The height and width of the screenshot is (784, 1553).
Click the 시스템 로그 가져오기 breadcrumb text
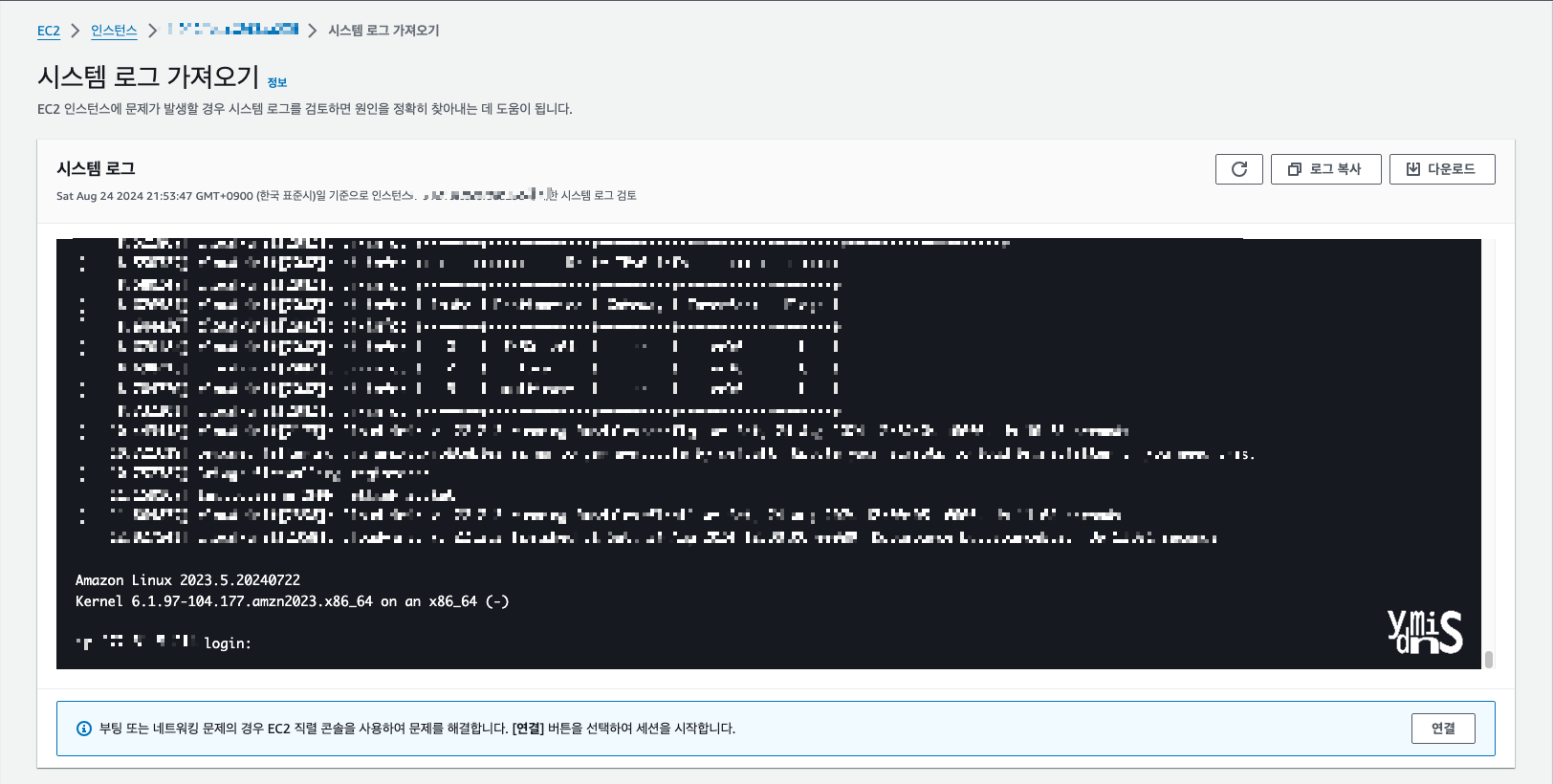click(x=383, y=31)
